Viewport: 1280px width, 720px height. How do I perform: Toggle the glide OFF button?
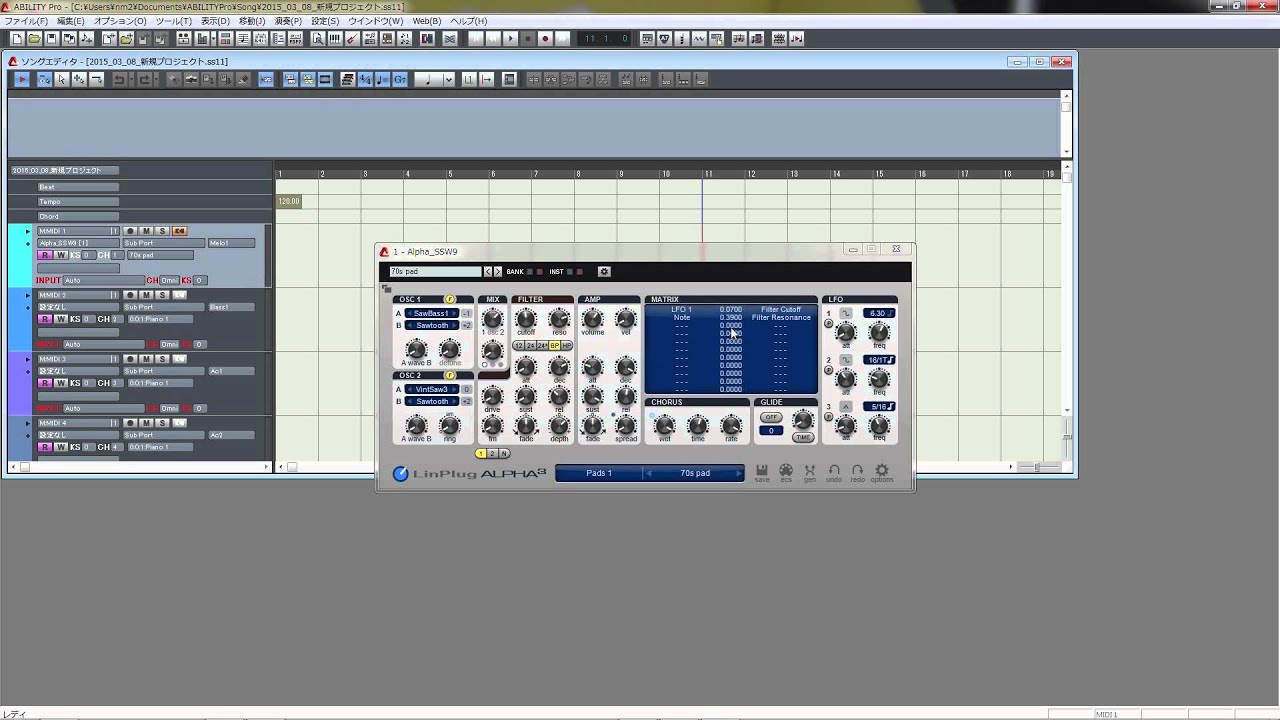pyautogui.click(x=770, y=417)
